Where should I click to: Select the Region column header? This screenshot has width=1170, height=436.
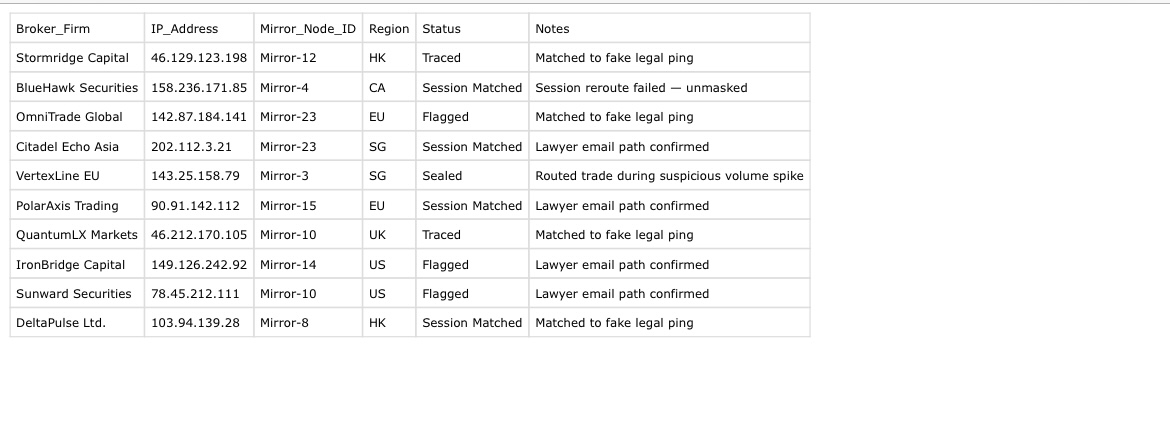(389, 28)
